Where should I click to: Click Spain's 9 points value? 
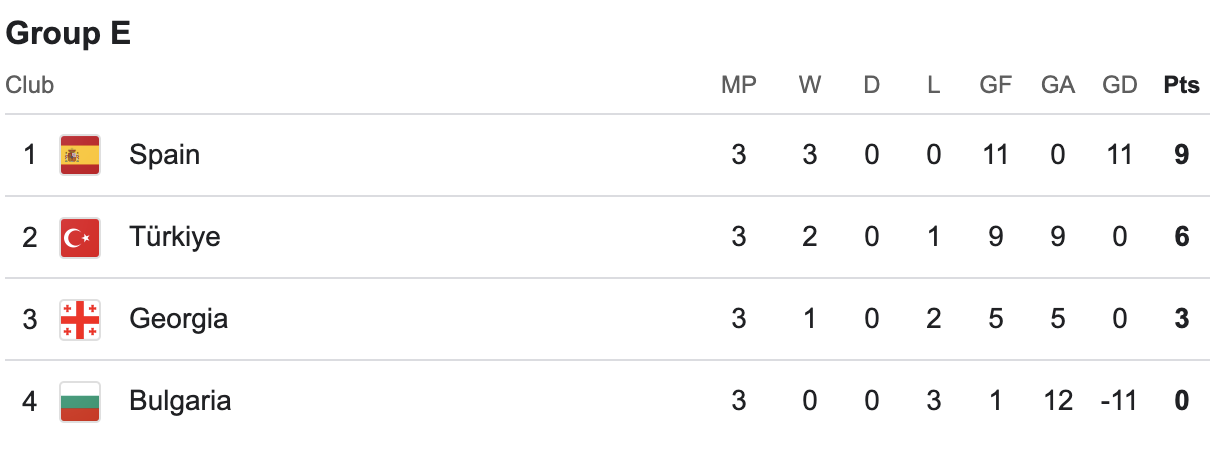[x=1181, y=155]
